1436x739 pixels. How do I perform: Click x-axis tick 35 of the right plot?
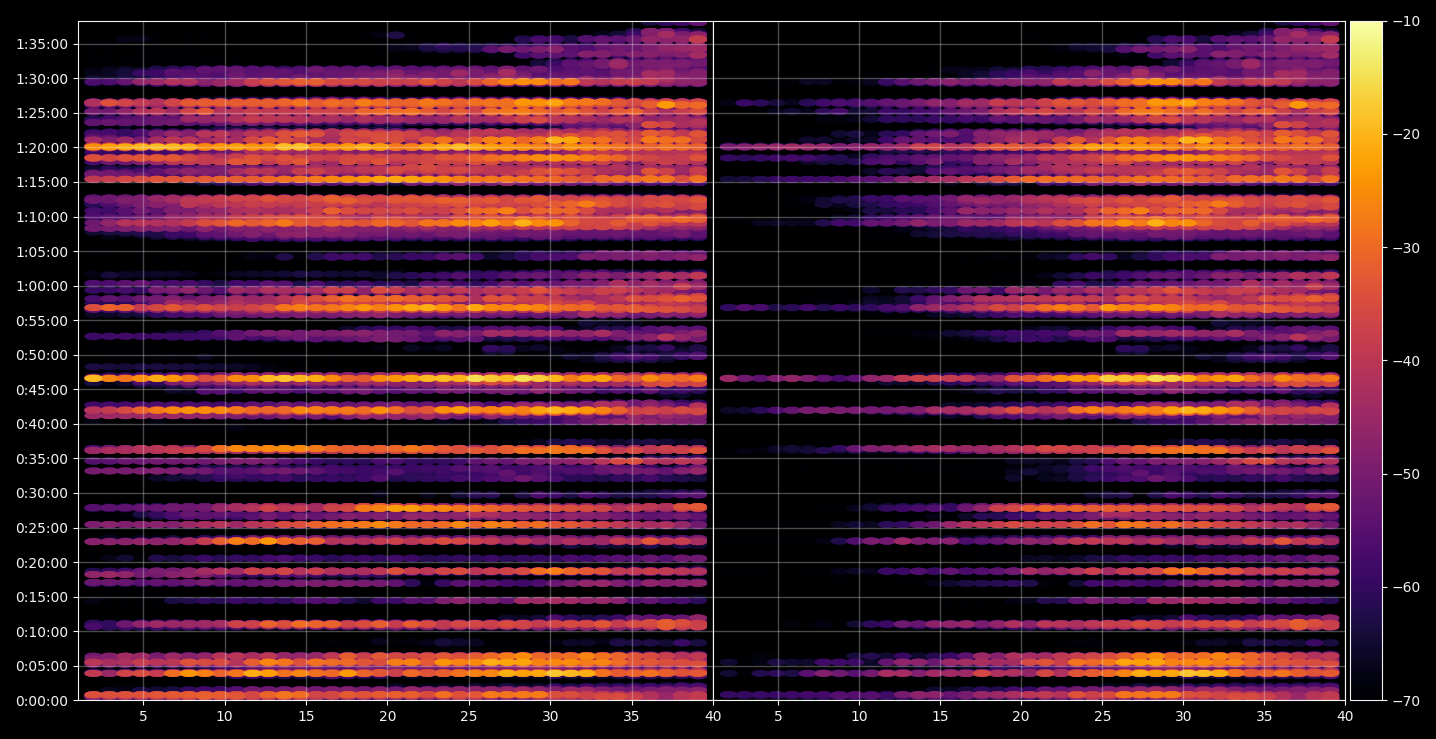(x=1264, y=716)
